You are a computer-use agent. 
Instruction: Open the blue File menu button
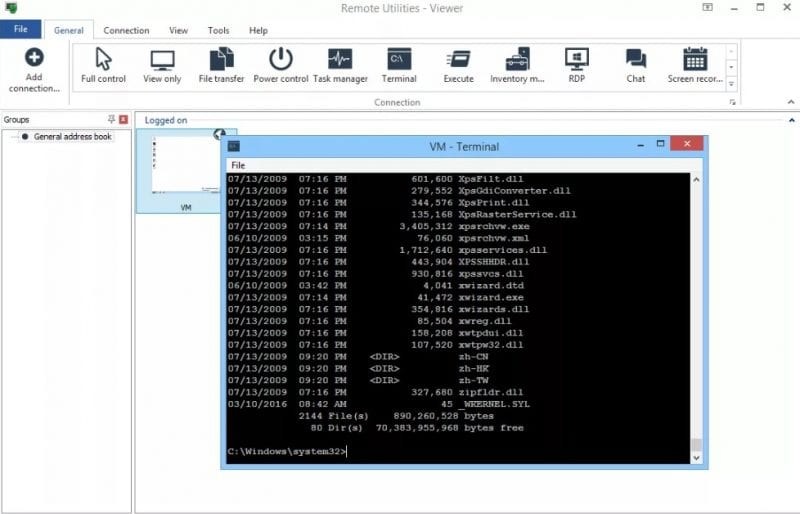(20, 30)
